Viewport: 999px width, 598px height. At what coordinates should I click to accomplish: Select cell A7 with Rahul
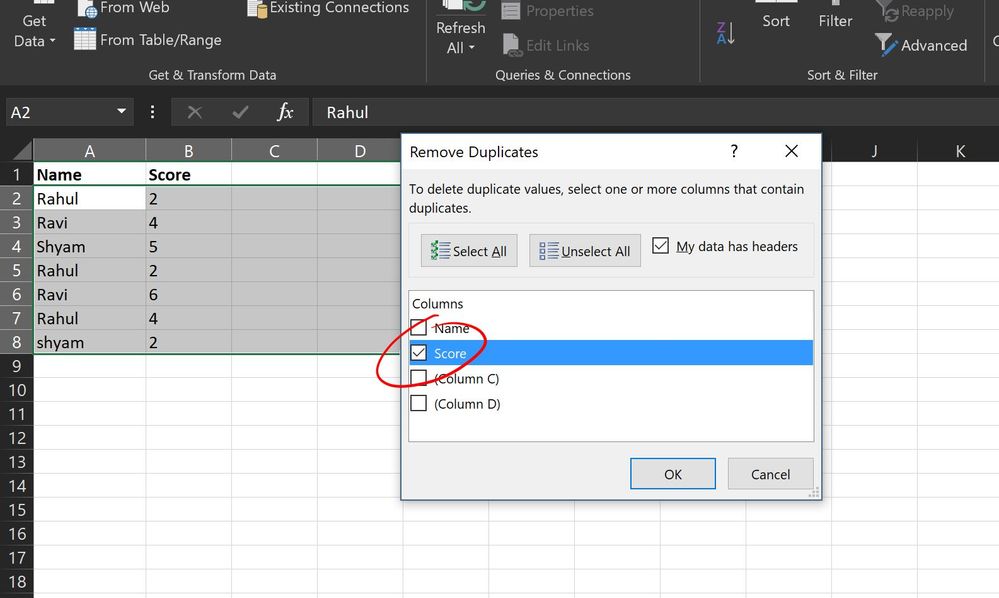(x=89, y=318)
